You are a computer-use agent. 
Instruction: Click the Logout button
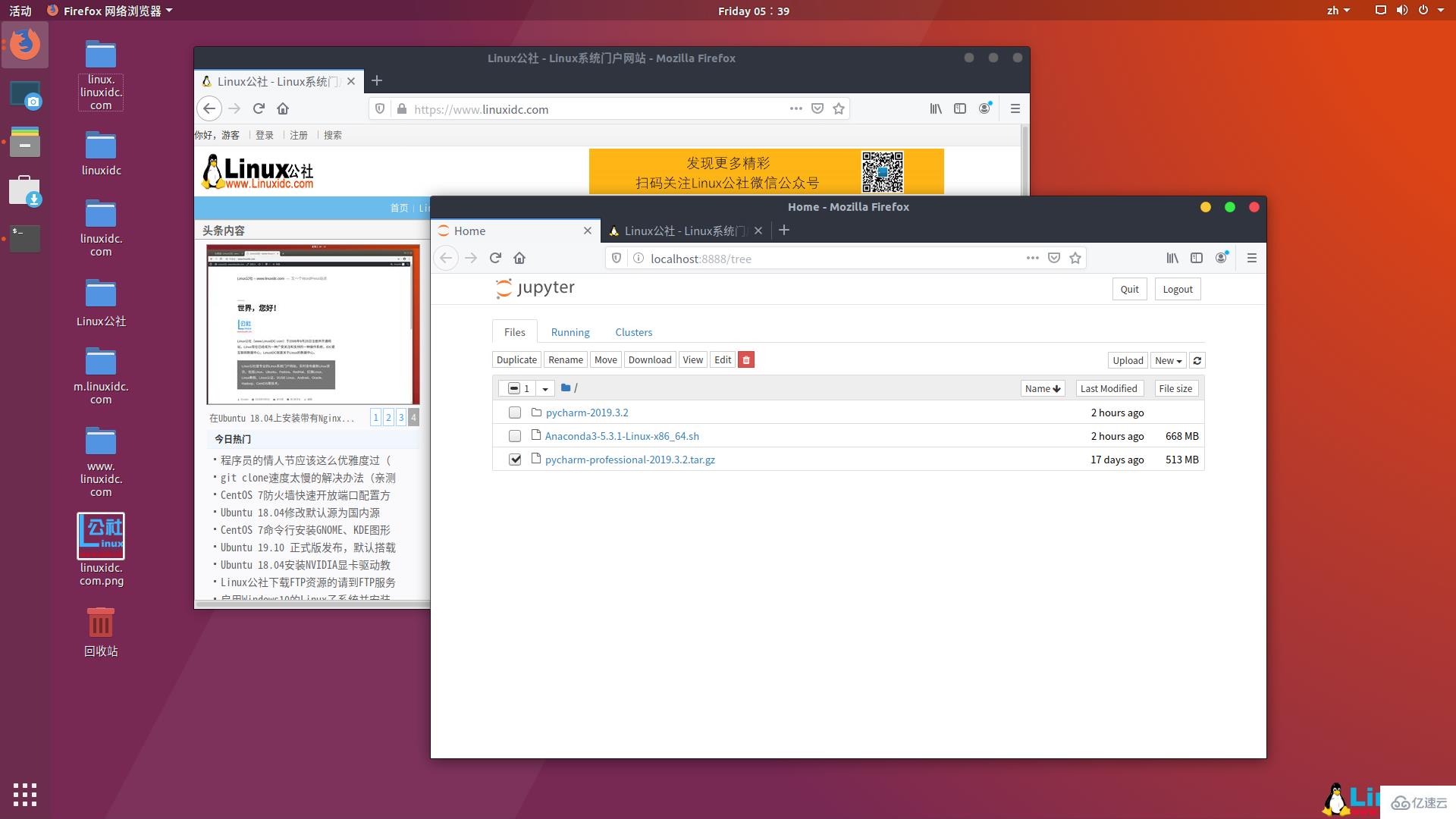tap(1178, 289)
